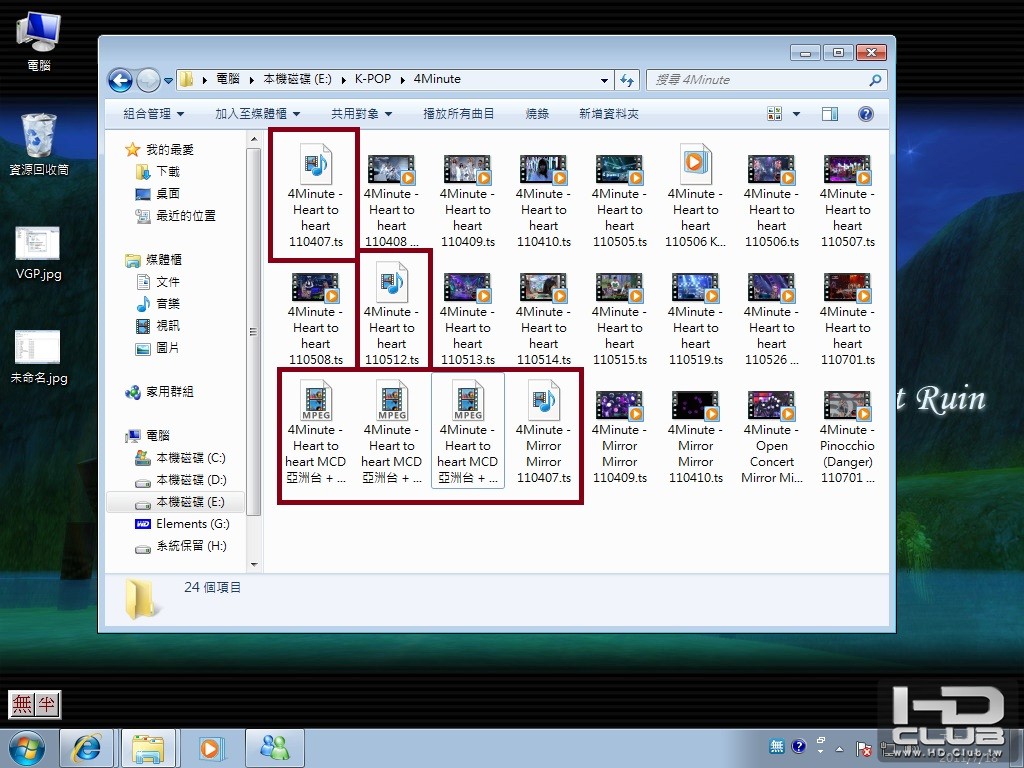Screen dimensions: 1024x768
Task: Open the 組合管理 menu
Action: [x=154, y=114]
